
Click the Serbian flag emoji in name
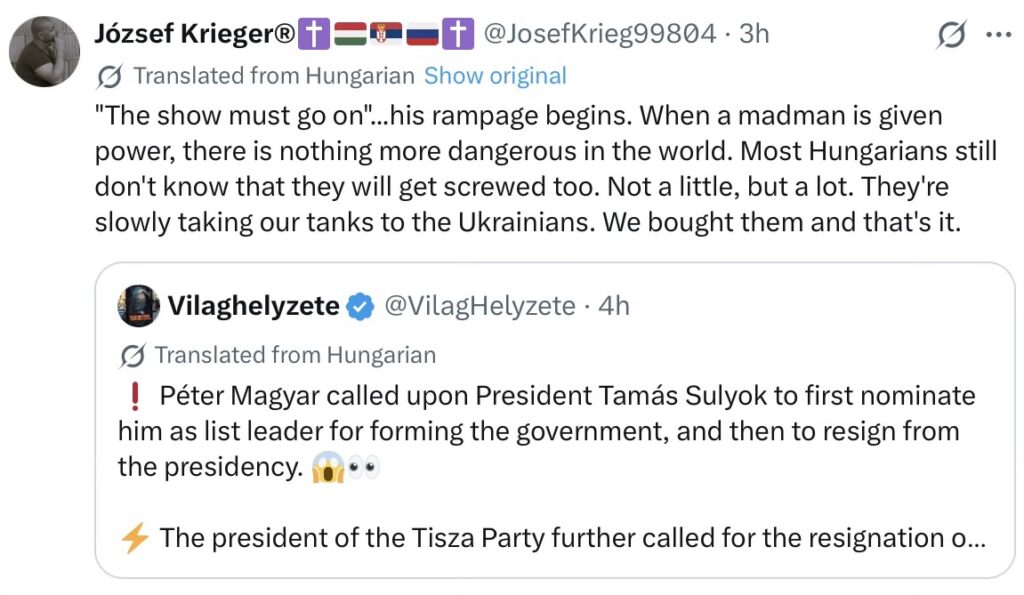385,35
